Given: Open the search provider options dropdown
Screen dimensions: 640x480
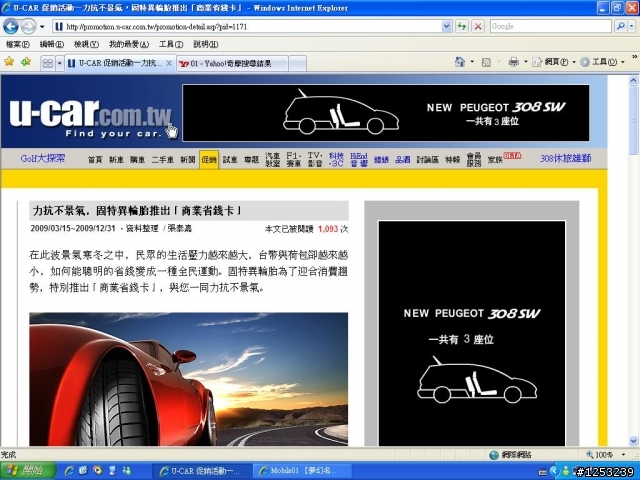Looking at the screenshot, I should point(632,27).
